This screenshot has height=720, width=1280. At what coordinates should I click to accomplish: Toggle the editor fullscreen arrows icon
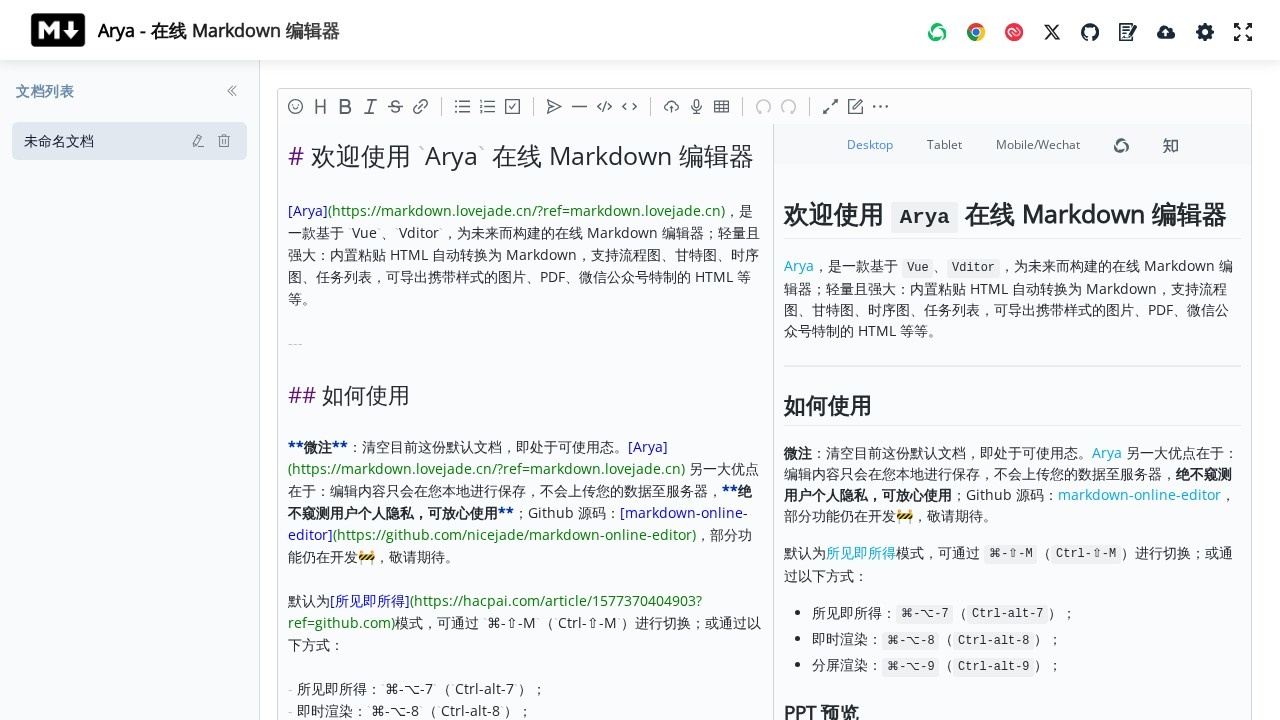[x=830, y=107]
